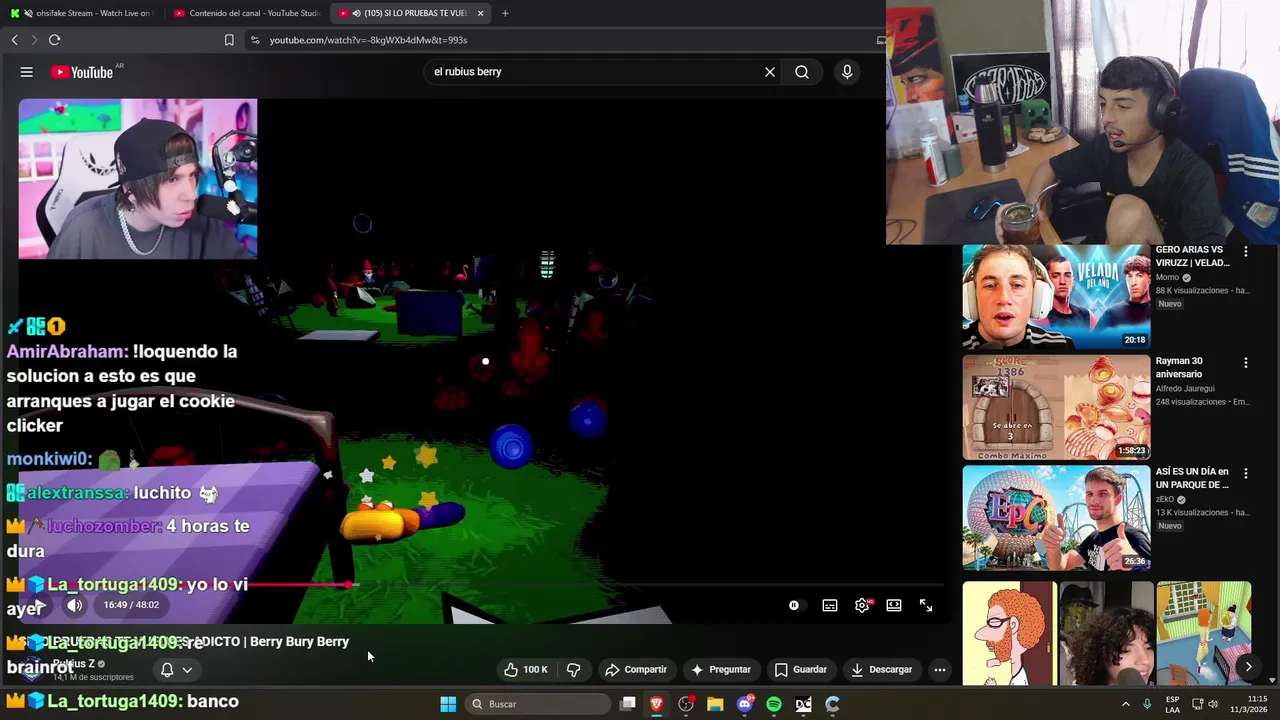The height and width of the screenshot is (720, 1280).
Task: Clear the search box with X
Action: pyautogui.click(x=770, y=72)
